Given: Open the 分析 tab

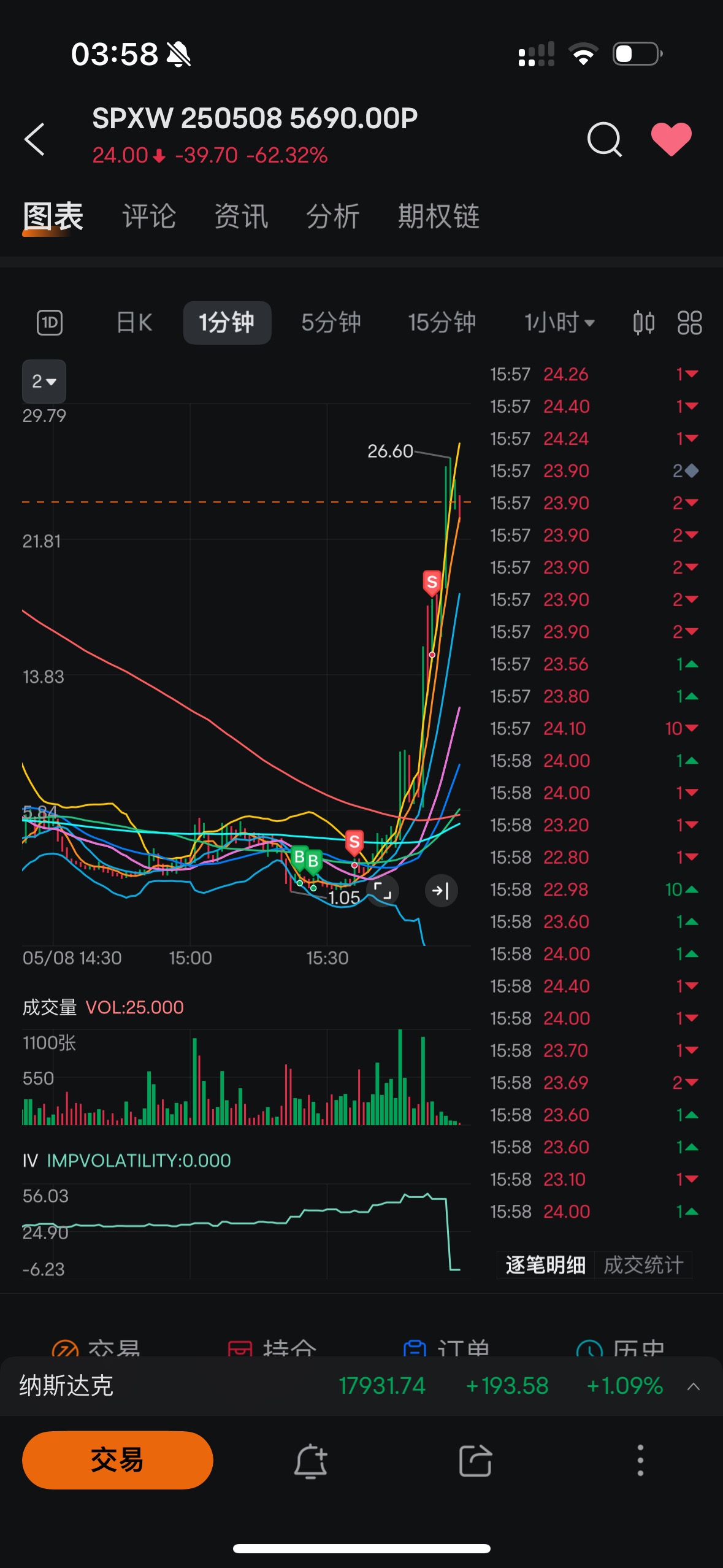Looking at the screenshot, I should (333, 217).
